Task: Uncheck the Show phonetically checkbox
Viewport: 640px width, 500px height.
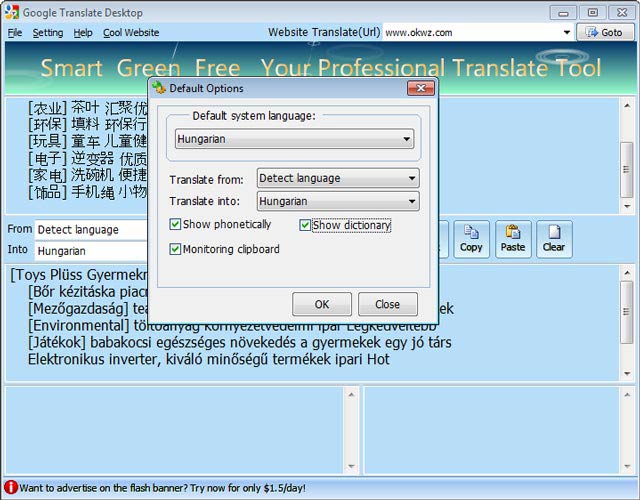Action: [176, 225]
